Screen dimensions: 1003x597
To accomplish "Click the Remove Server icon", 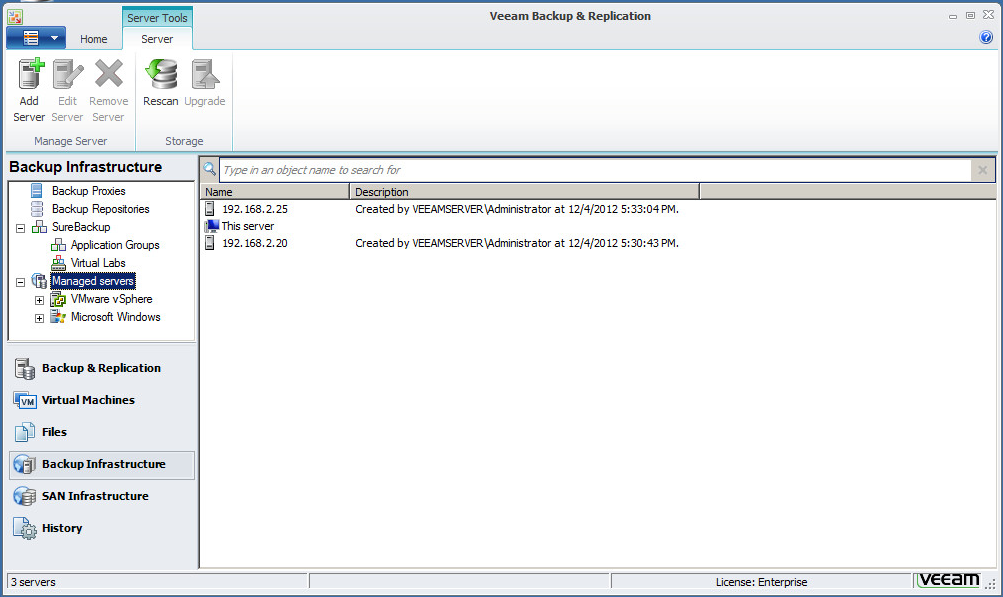I will (109, 73).
